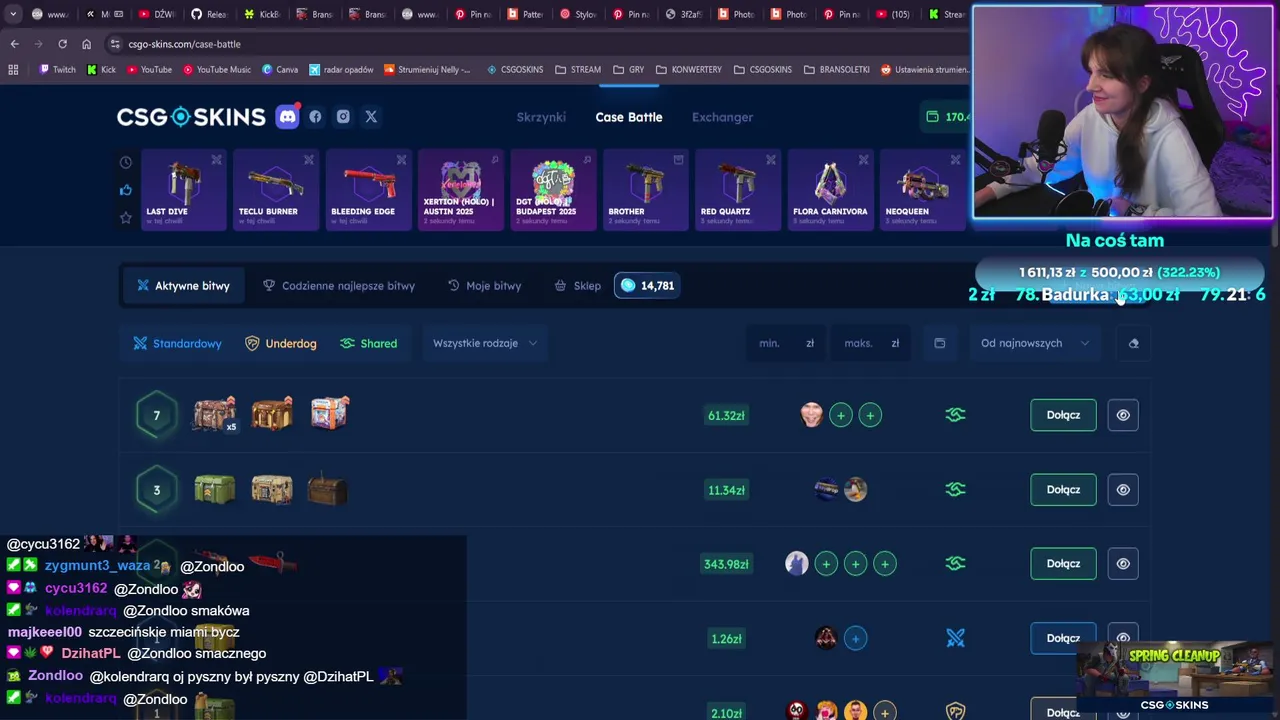The height and width of the screenshot is (720, 1280).
Task: Toggle Standardowy battle mode filter
Action: click(178, 343)
